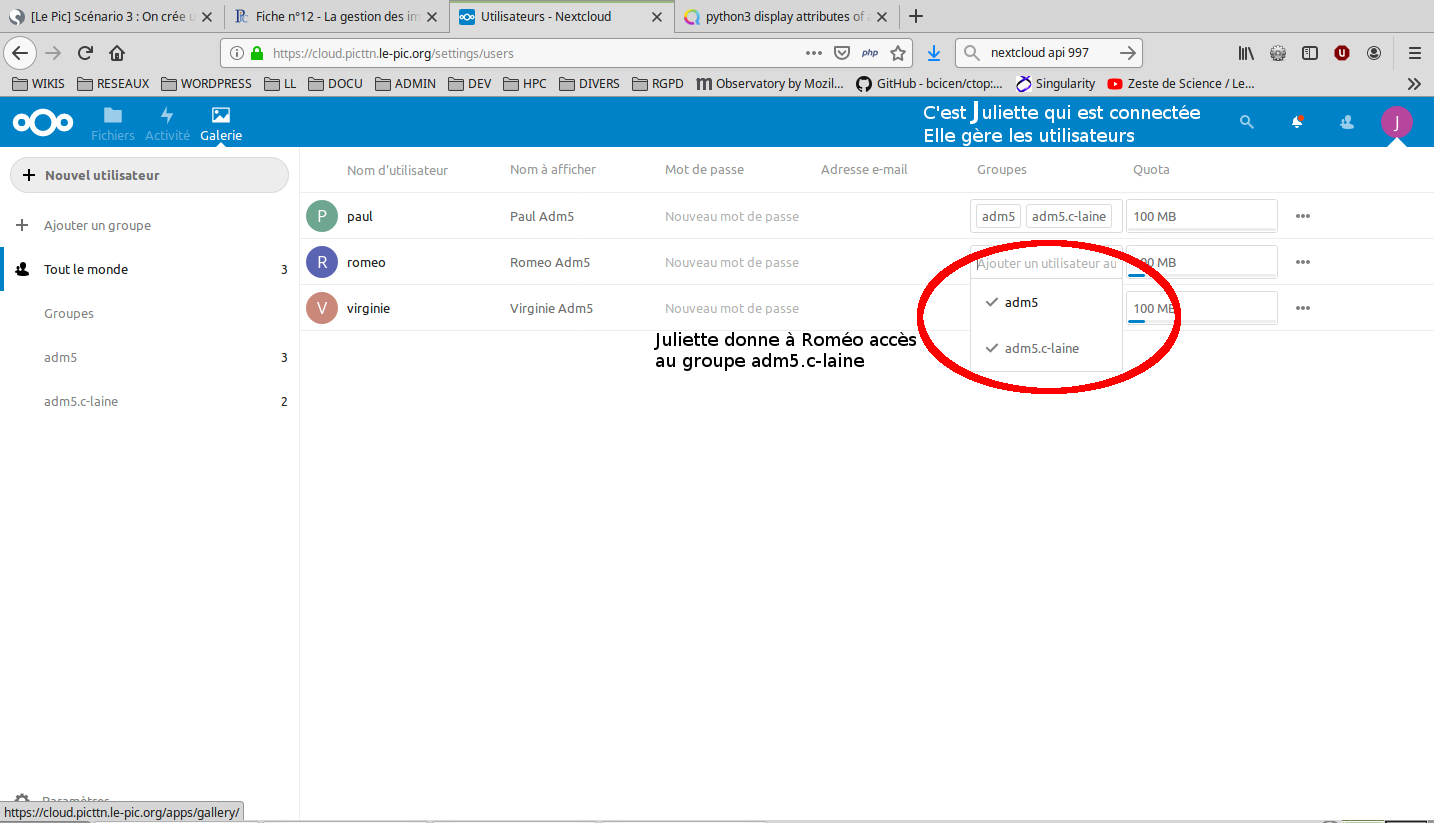Open paul's groups selector

(1046, 216)
